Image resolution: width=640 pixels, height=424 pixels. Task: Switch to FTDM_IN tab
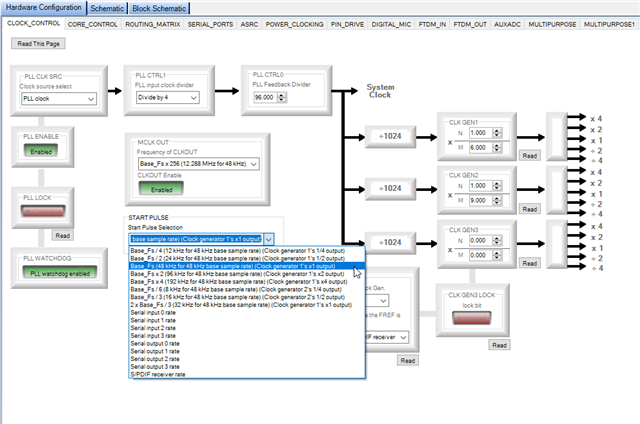[432, 24]
